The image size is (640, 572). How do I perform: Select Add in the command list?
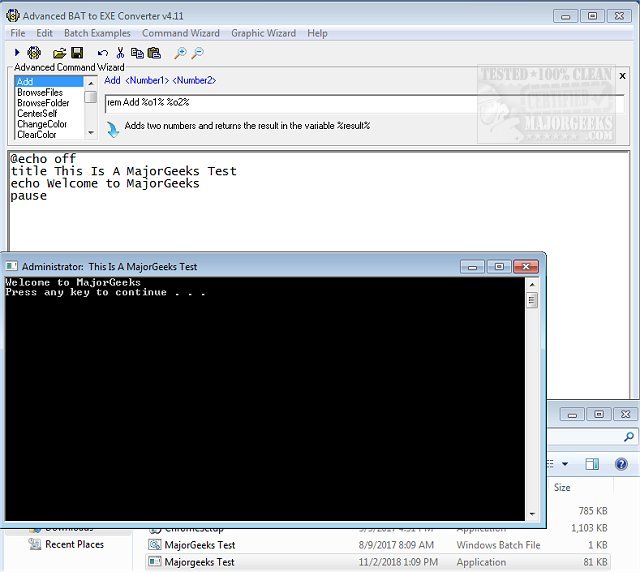coord(49,82)
